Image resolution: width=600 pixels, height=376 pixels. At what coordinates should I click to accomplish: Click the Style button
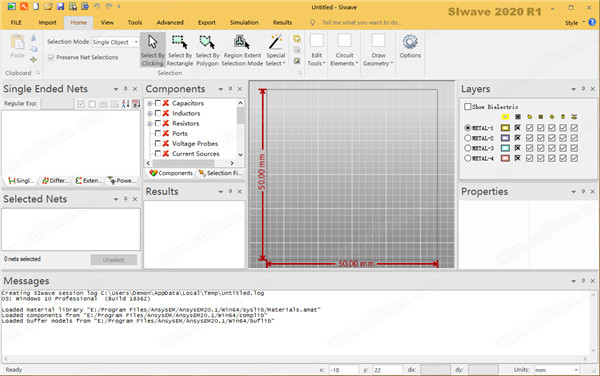pyautogui.click(x=572, y=23)
